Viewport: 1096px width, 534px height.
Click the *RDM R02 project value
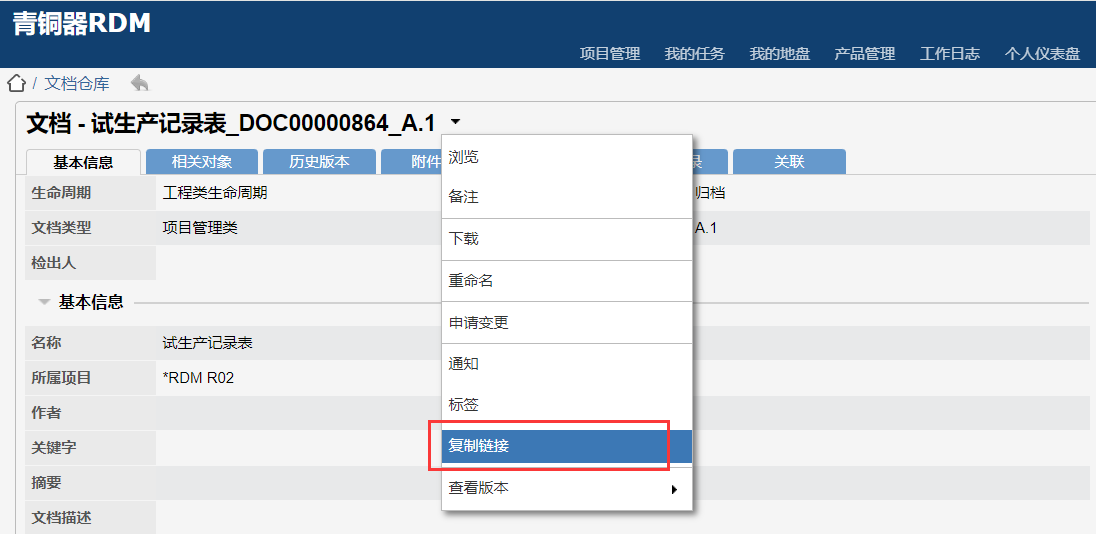coord(198,378)
